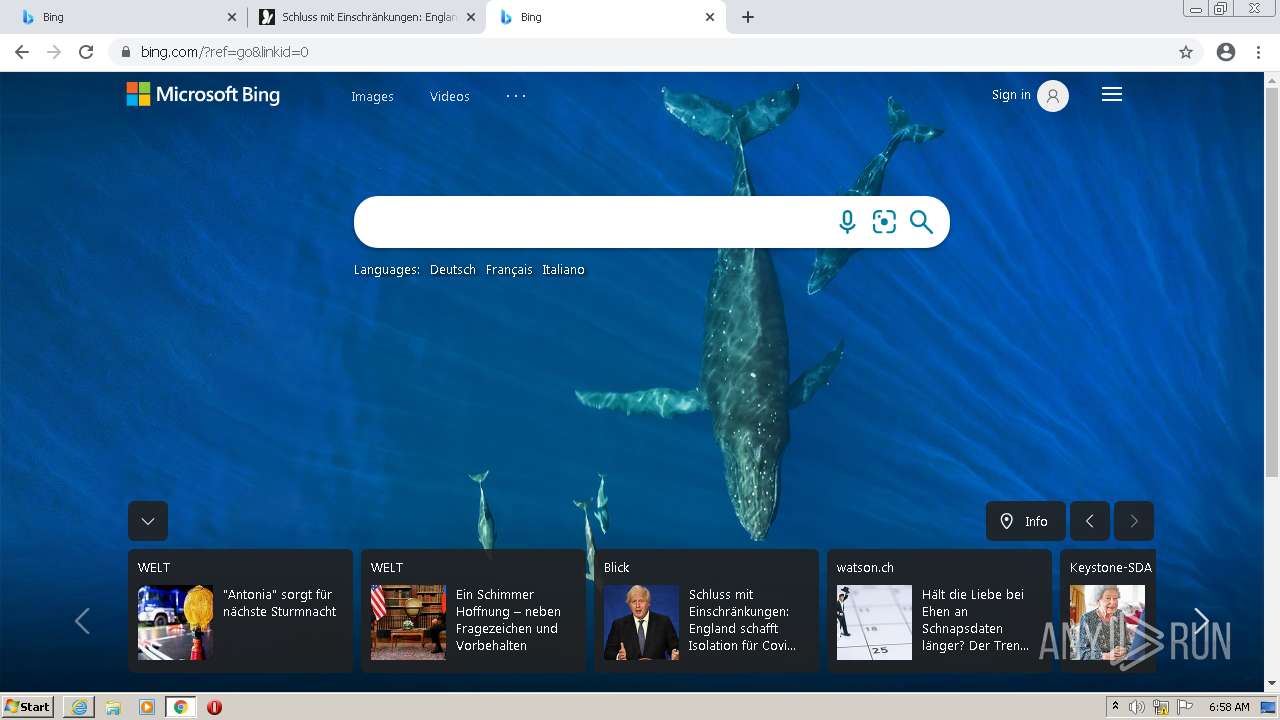Reload the page

(86, 52)
